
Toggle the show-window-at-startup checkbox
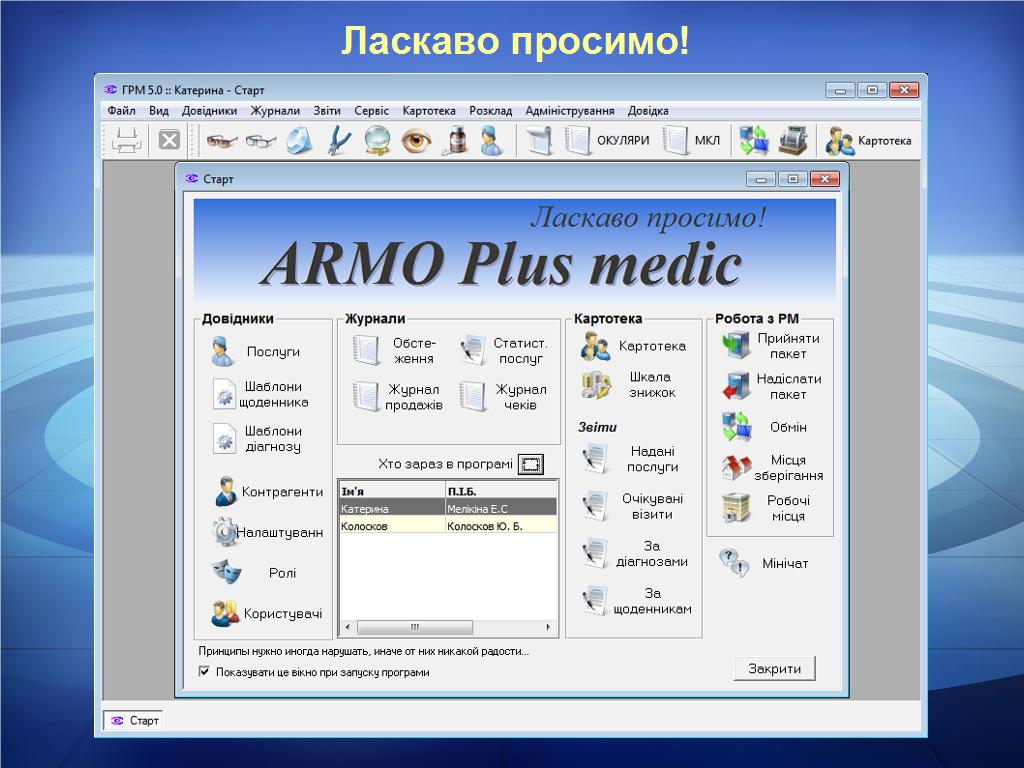(x=205, y=672)
